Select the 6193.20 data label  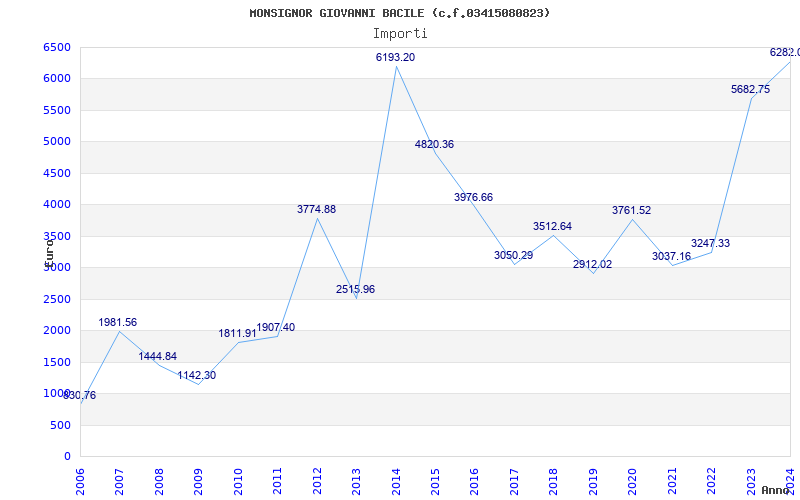(x=395, y=58)
